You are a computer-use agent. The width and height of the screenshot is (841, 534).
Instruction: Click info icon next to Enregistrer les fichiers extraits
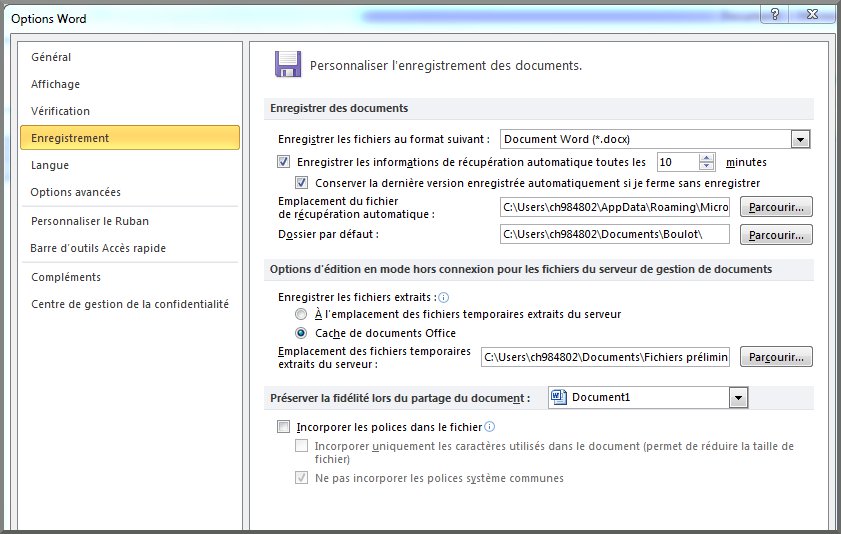[444, 297]
